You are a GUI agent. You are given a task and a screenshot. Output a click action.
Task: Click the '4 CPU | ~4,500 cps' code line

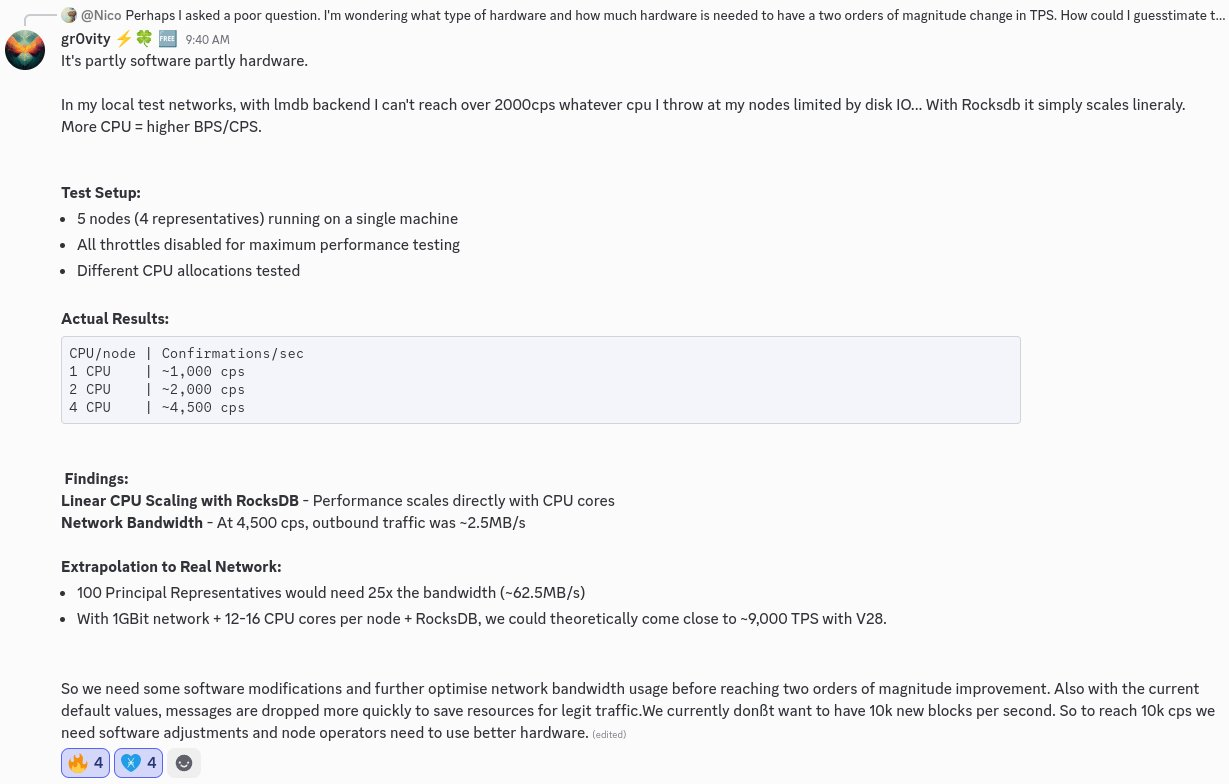click(157, 407)
